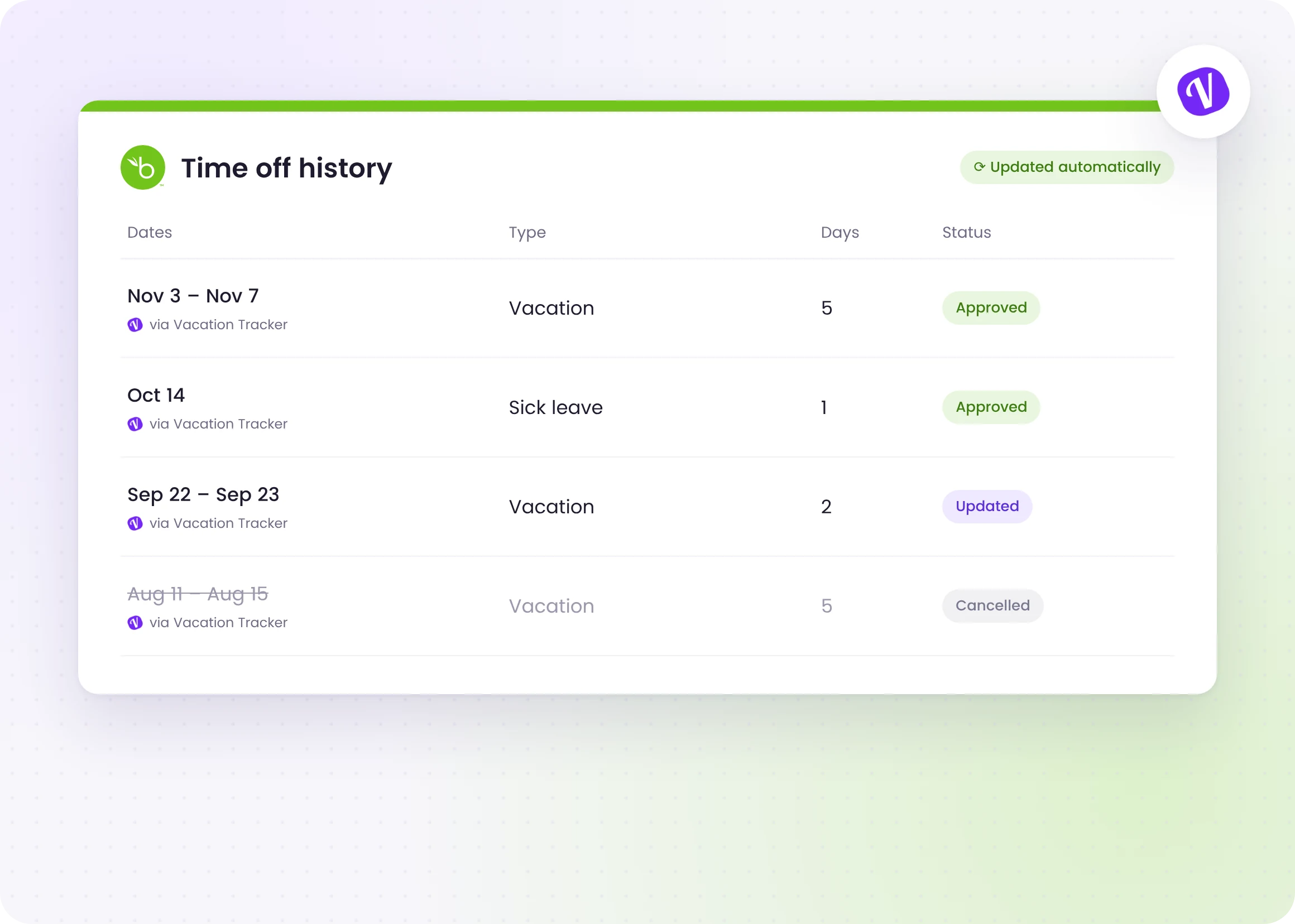Image resolution: width=1295 pixels, height=924 pixels.
Task: Click Vacation type in the Nov 3 row
Action: click(551, 309)
